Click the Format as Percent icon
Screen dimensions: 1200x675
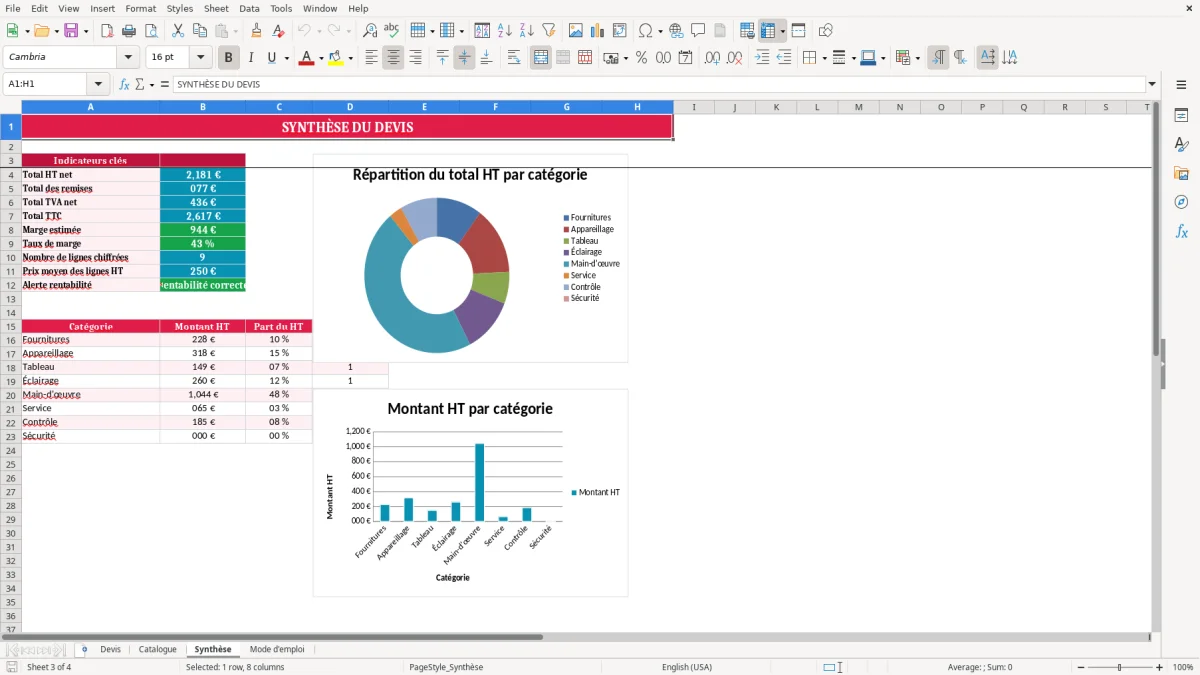(x=641, y=58)
